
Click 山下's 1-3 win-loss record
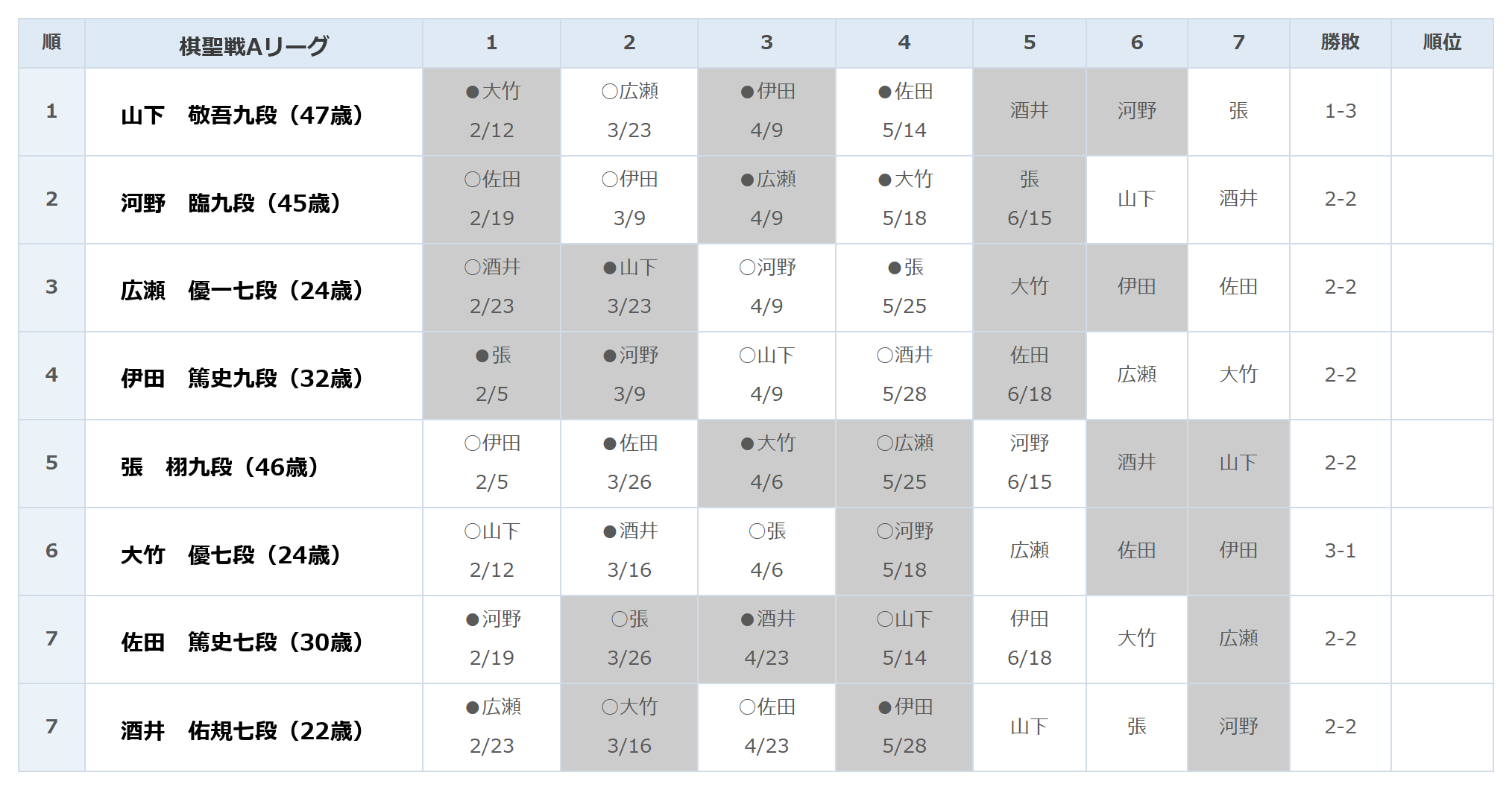[x=1340, y=112]
